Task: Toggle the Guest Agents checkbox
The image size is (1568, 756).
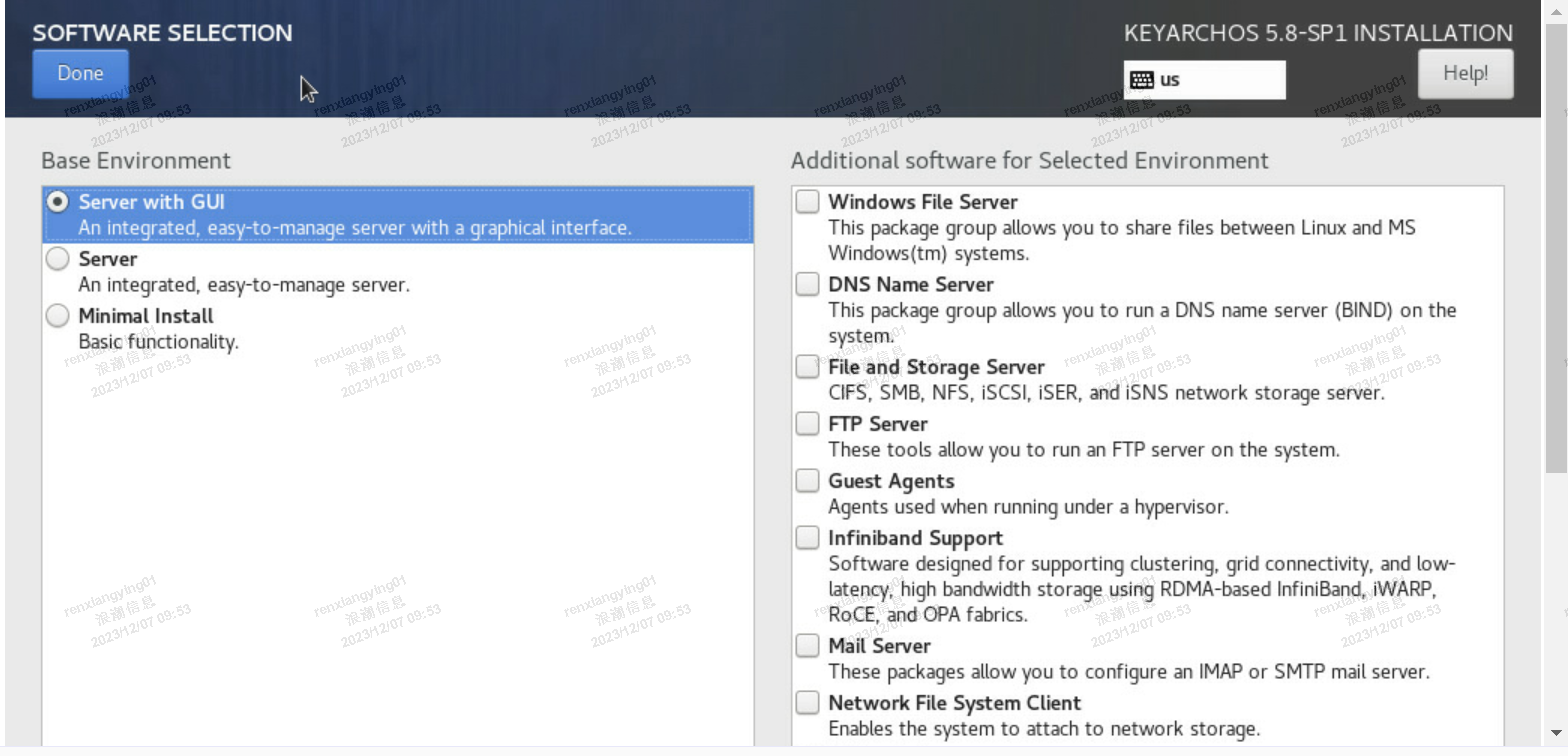Action: click(x=807, y=481)
